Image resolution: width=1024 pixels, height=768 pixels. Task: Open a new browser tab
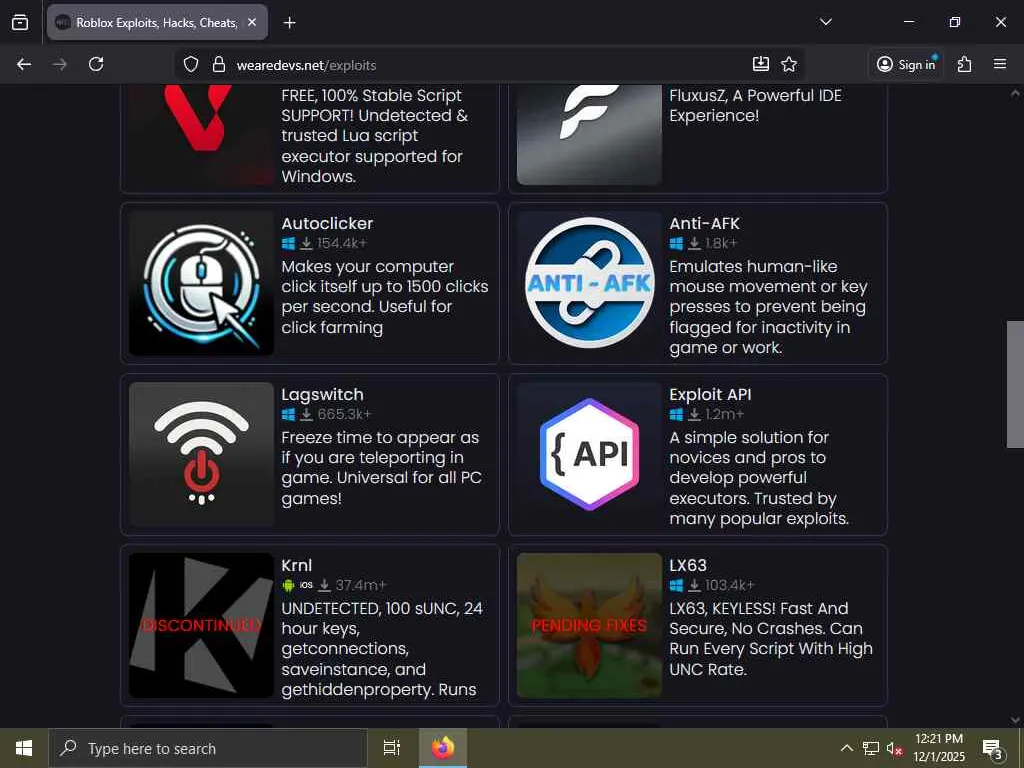click(x=289, y=23)
